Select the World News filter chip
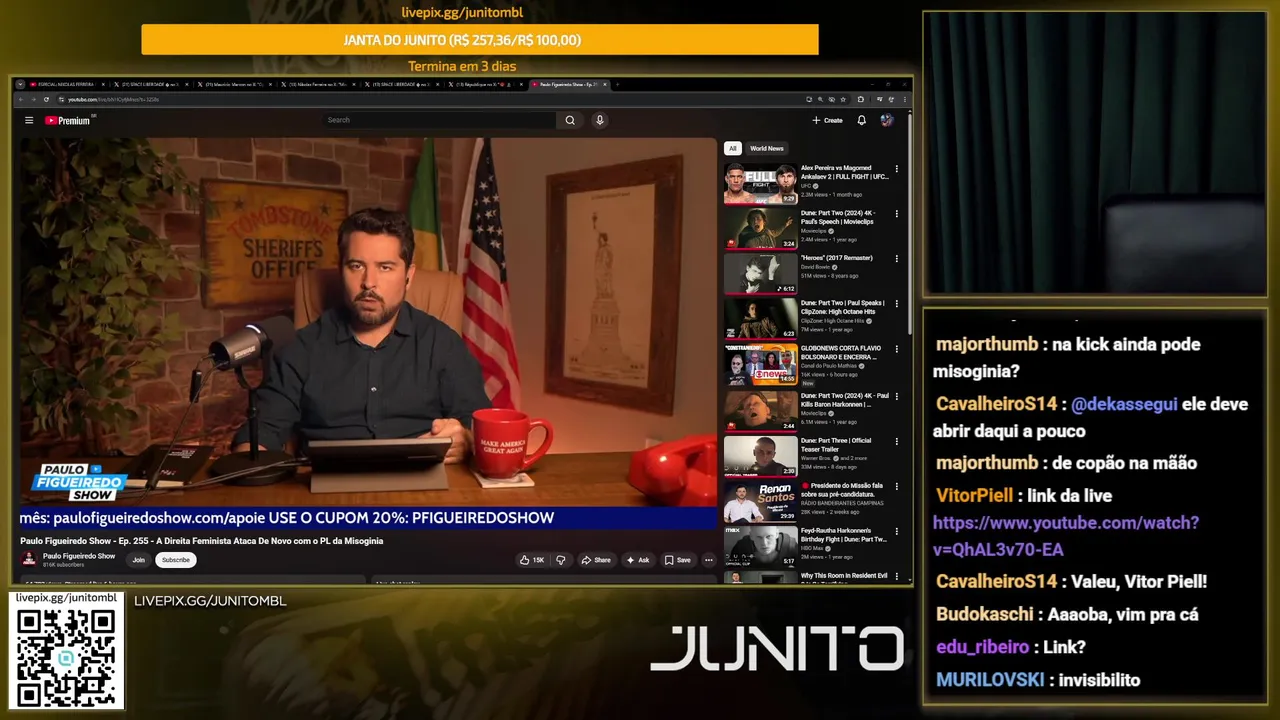Screen dimensions: 1280x720 [x=767, y=148]
